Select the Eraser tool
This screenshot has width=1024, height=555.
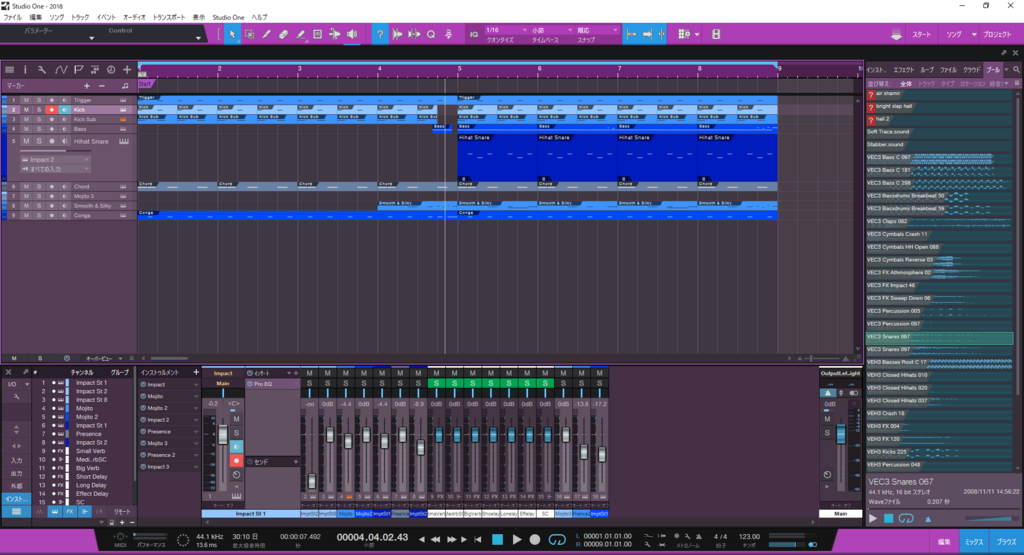click(x=283, y=35)
